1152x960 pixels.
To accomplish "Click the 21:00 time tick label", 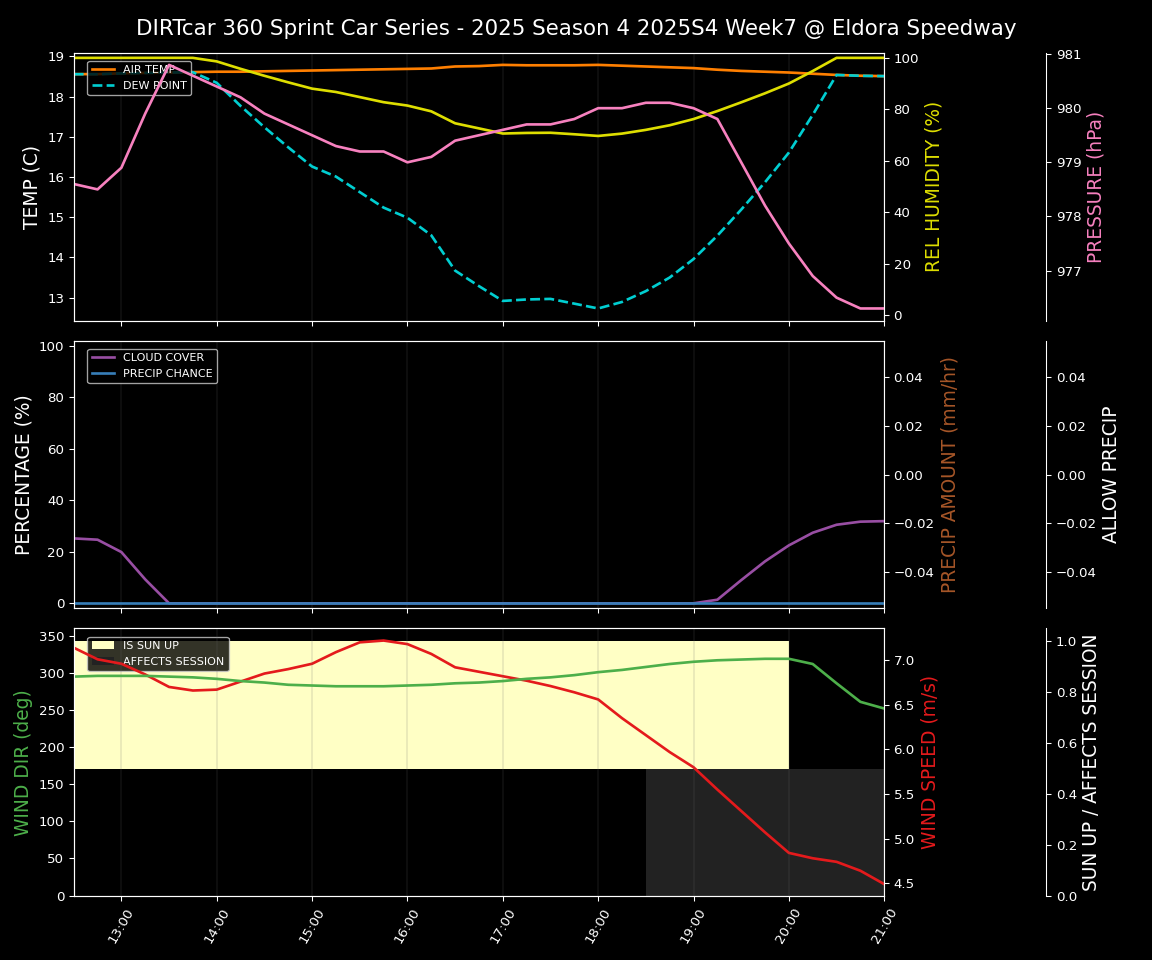I will tap(882, 921).
